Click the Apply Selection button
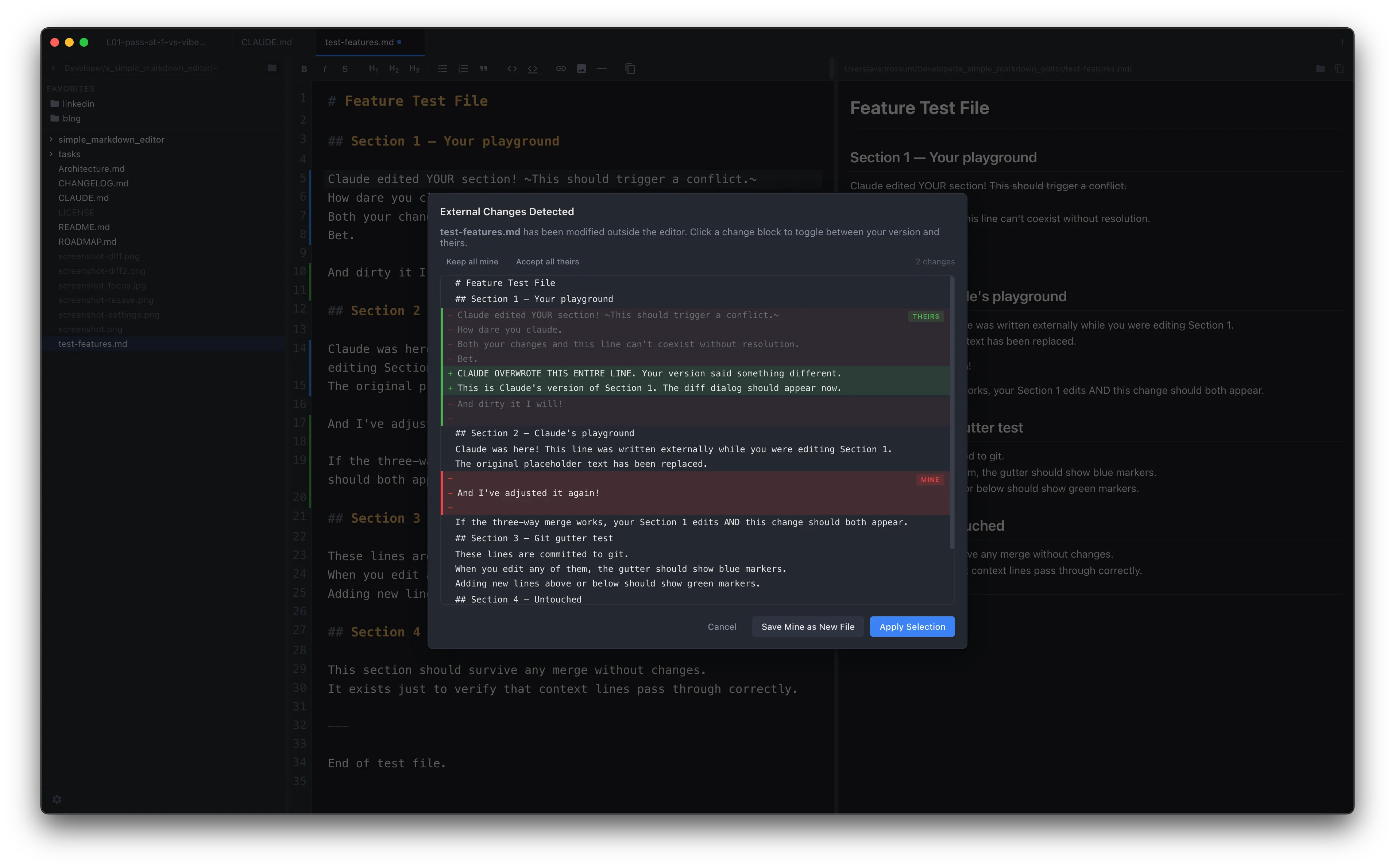 (x=912, y=626)
